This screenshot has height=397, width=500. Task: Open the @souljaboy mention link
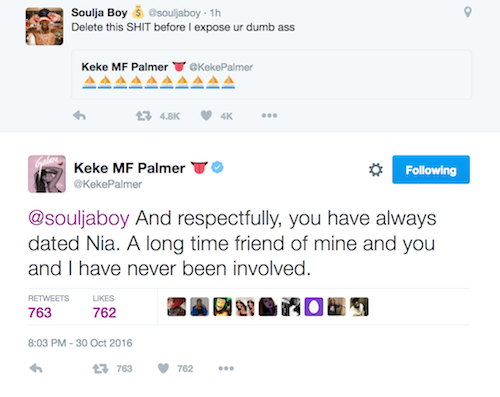pyautogui.click(x=79, y=219)
